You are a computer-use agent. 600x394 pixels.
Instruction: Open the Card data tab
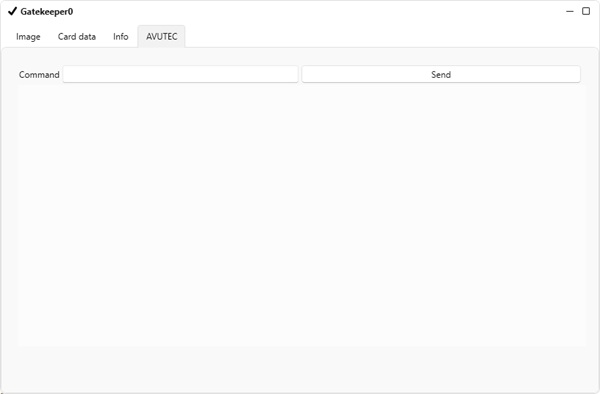77,37
